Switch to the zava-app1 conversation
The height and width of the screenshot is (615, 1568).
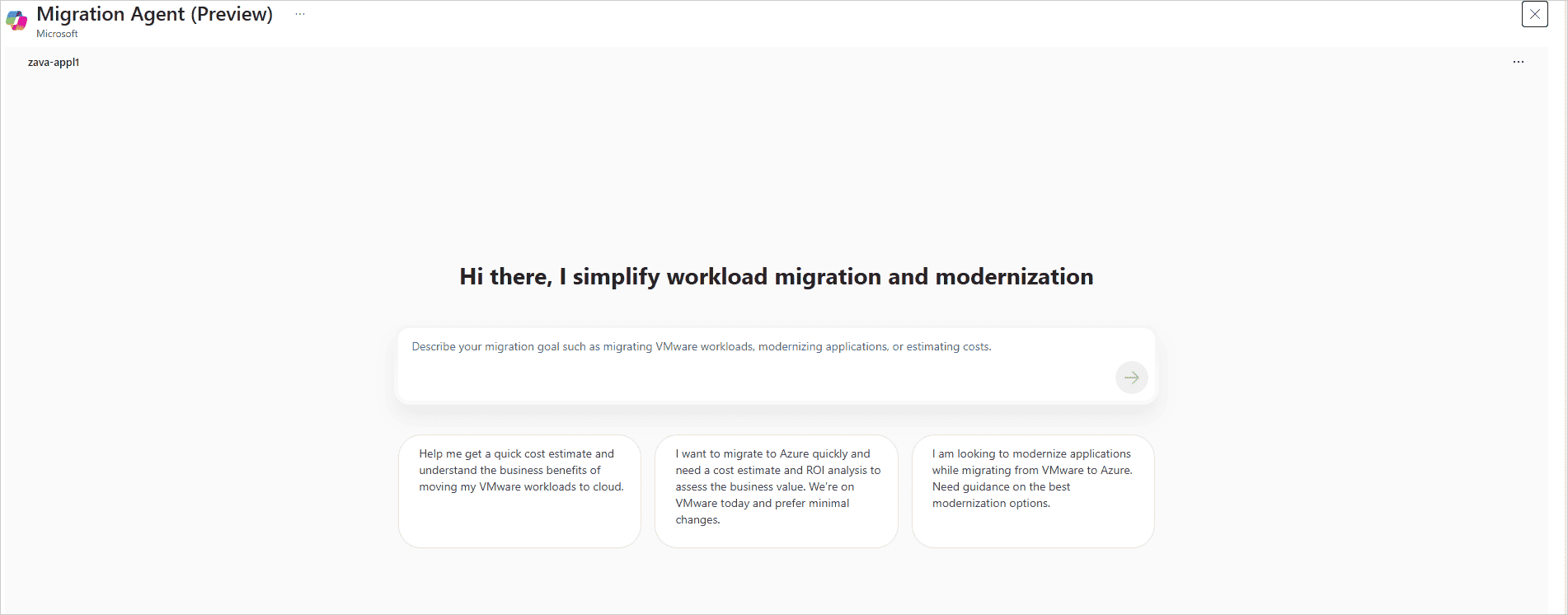coord(53,61)
